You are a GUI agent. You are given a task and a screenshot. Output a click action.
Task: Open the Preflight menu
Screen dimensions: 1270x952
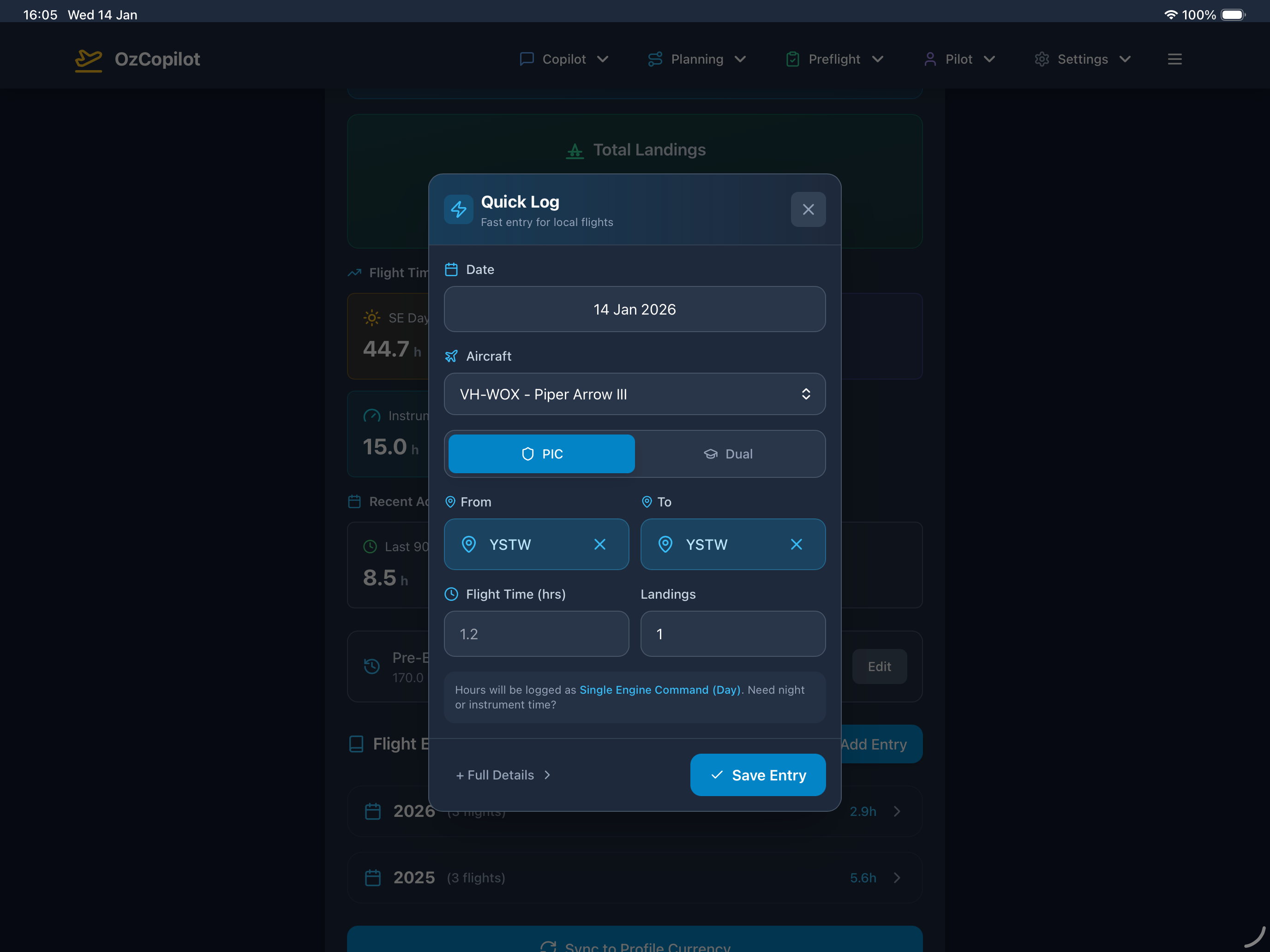(x=834, y=59)
